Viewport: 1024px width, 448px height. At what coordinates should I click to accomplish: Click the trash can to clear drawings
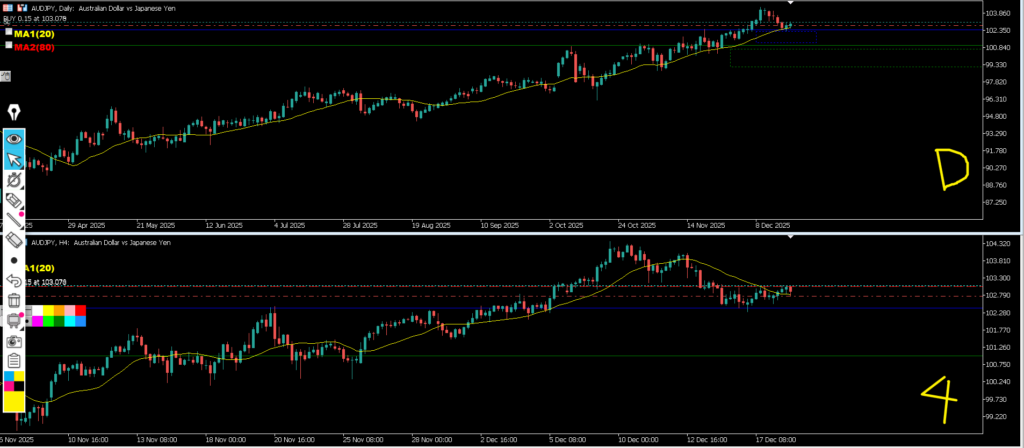click(15, 300)
